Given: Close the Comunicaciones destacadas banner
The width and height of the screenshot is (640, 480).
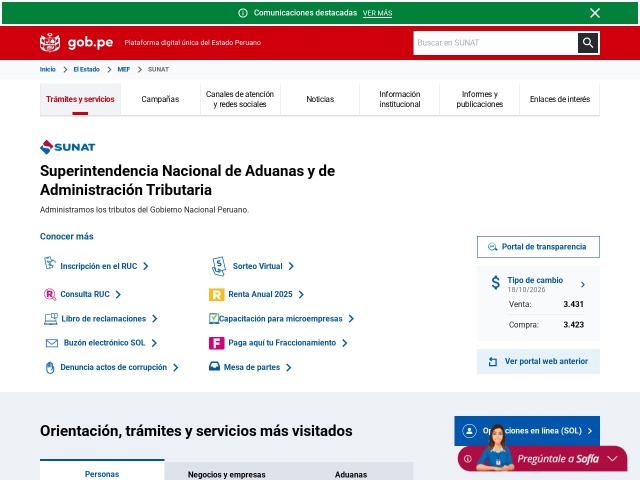Looking at the screenshot, I should coord(595,13).
